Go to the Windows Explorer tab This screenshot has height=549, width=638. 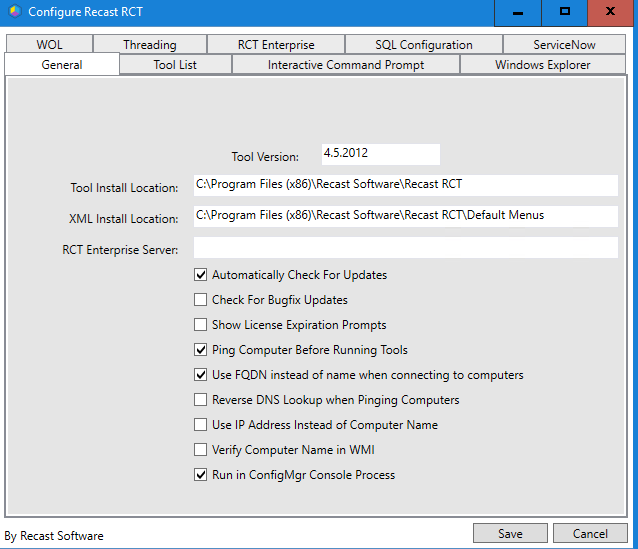pyautogui.click(x=542, y=64)
